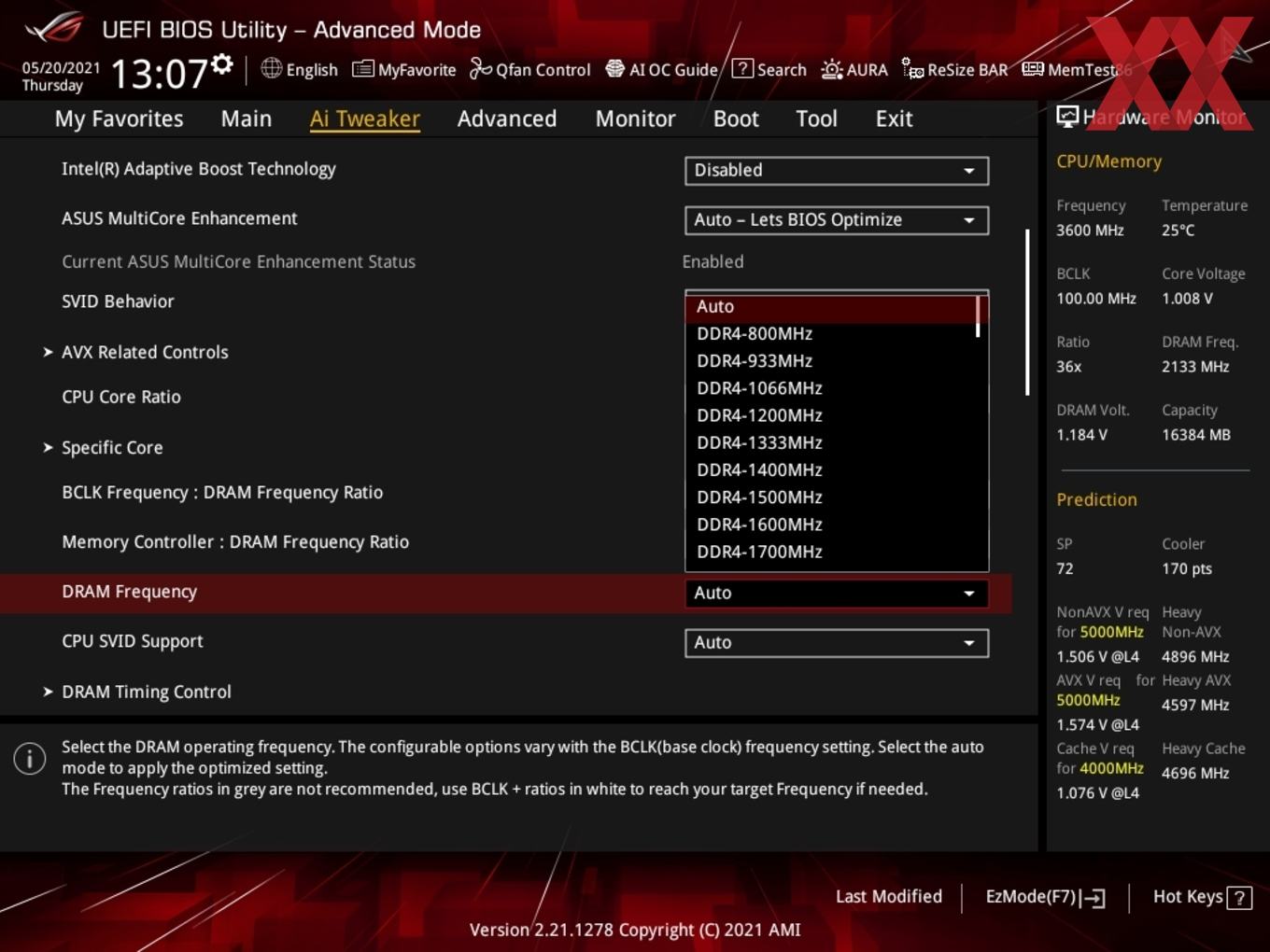Open Qfan Control fan icon

[480, 68]
